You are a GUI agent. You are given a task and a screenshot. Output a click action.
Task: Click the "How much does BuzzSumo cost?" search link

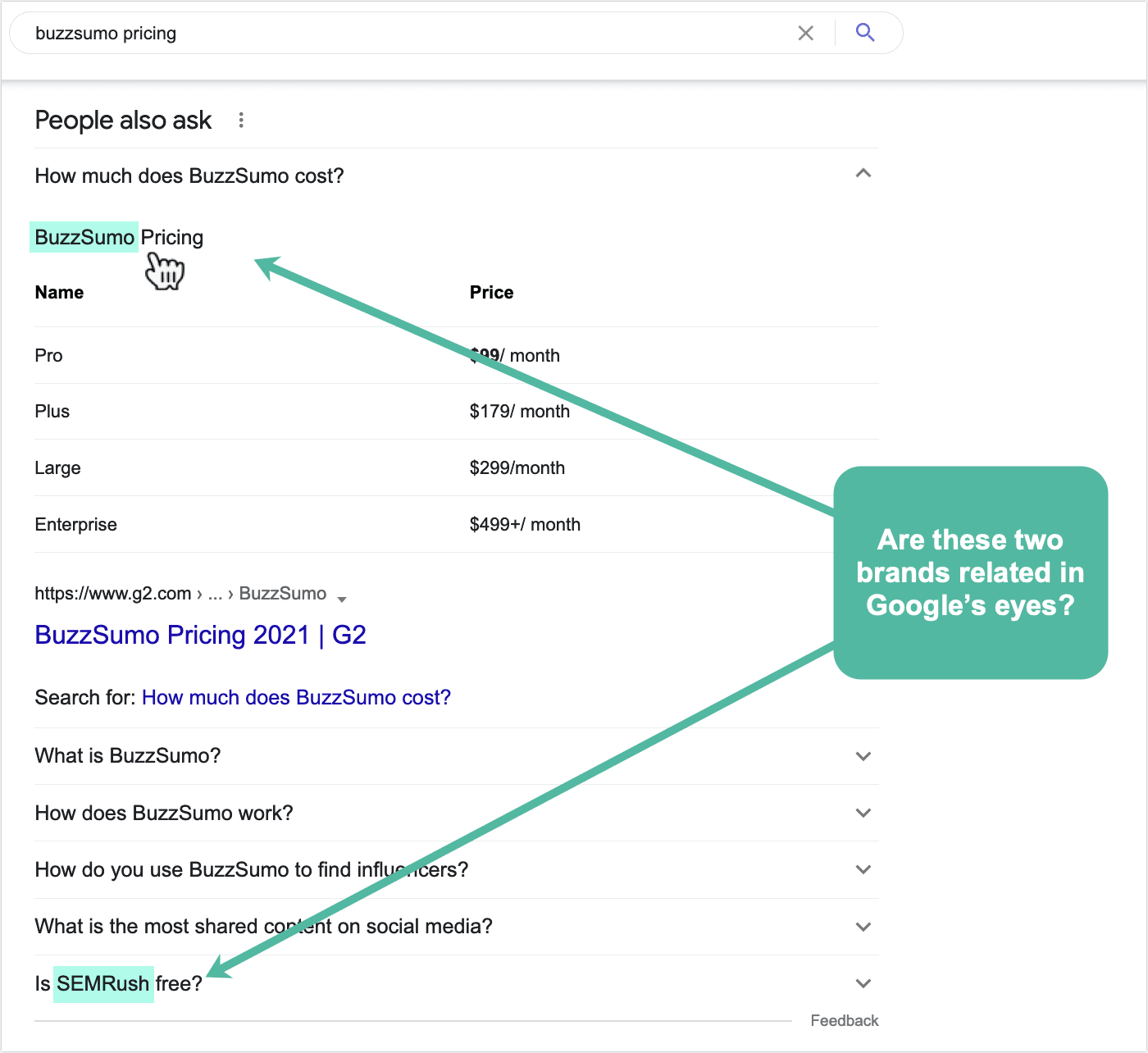pos(296,697)
